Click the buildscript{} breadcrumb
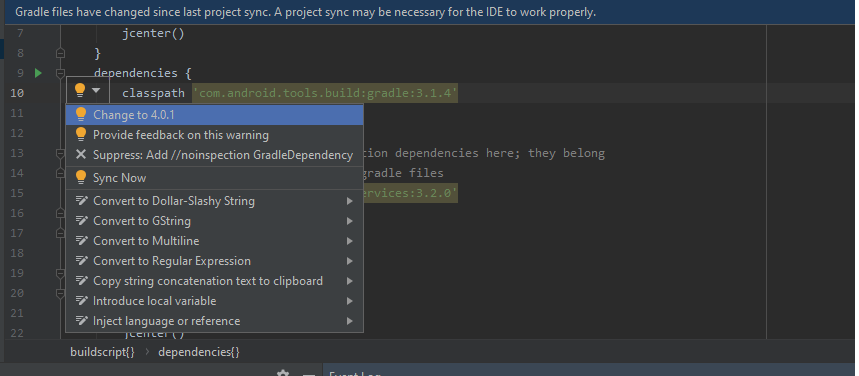 (x=102, y=352)
